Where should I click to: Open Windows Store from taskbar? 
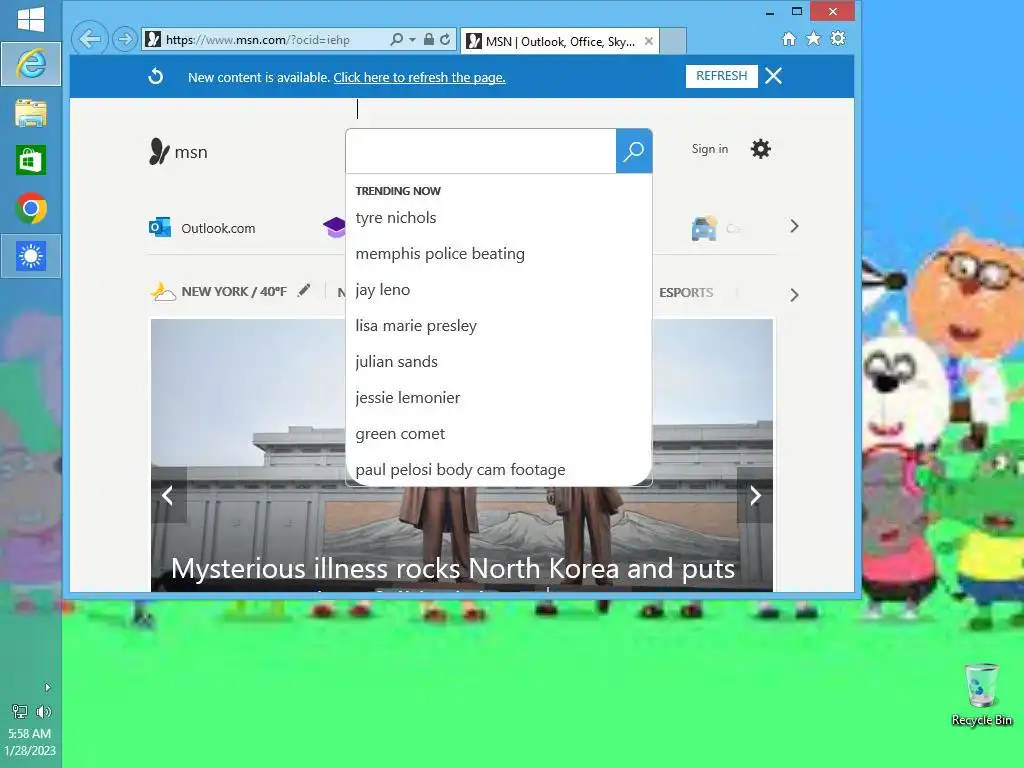tap(31, 160)
